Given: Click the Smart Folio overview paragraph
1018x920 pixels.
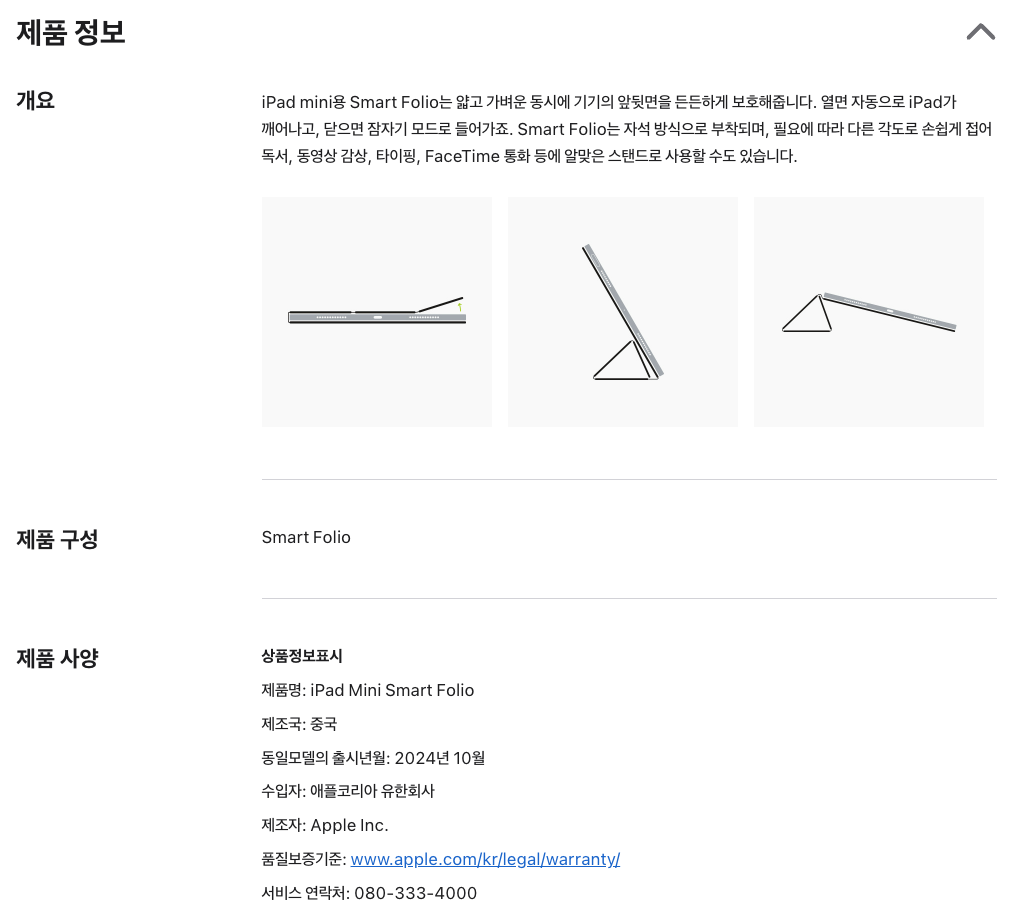Looking at the screenshot, I should point(627,129).
